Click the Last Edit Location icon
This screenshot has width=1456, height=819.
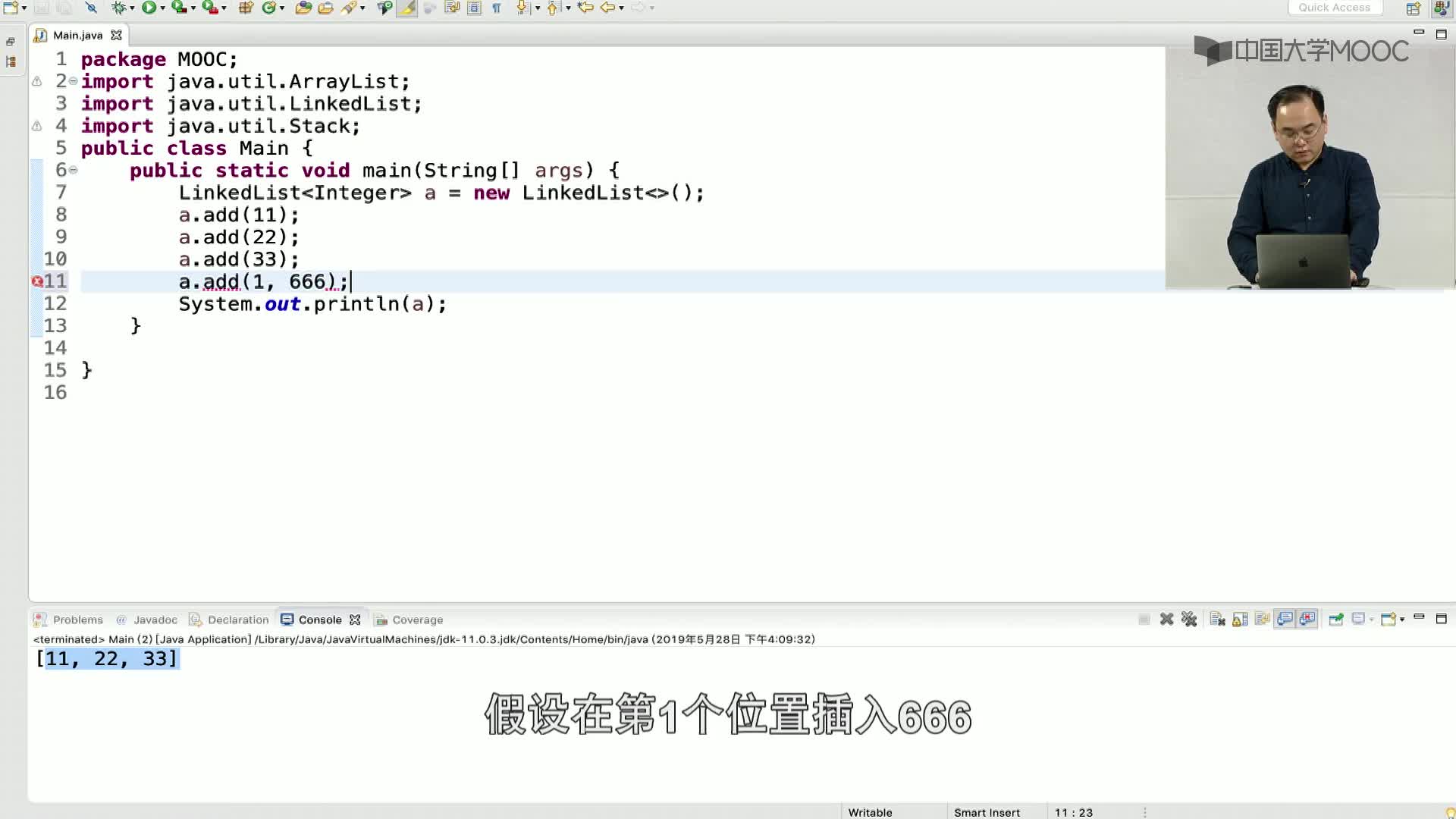(585, 8)
